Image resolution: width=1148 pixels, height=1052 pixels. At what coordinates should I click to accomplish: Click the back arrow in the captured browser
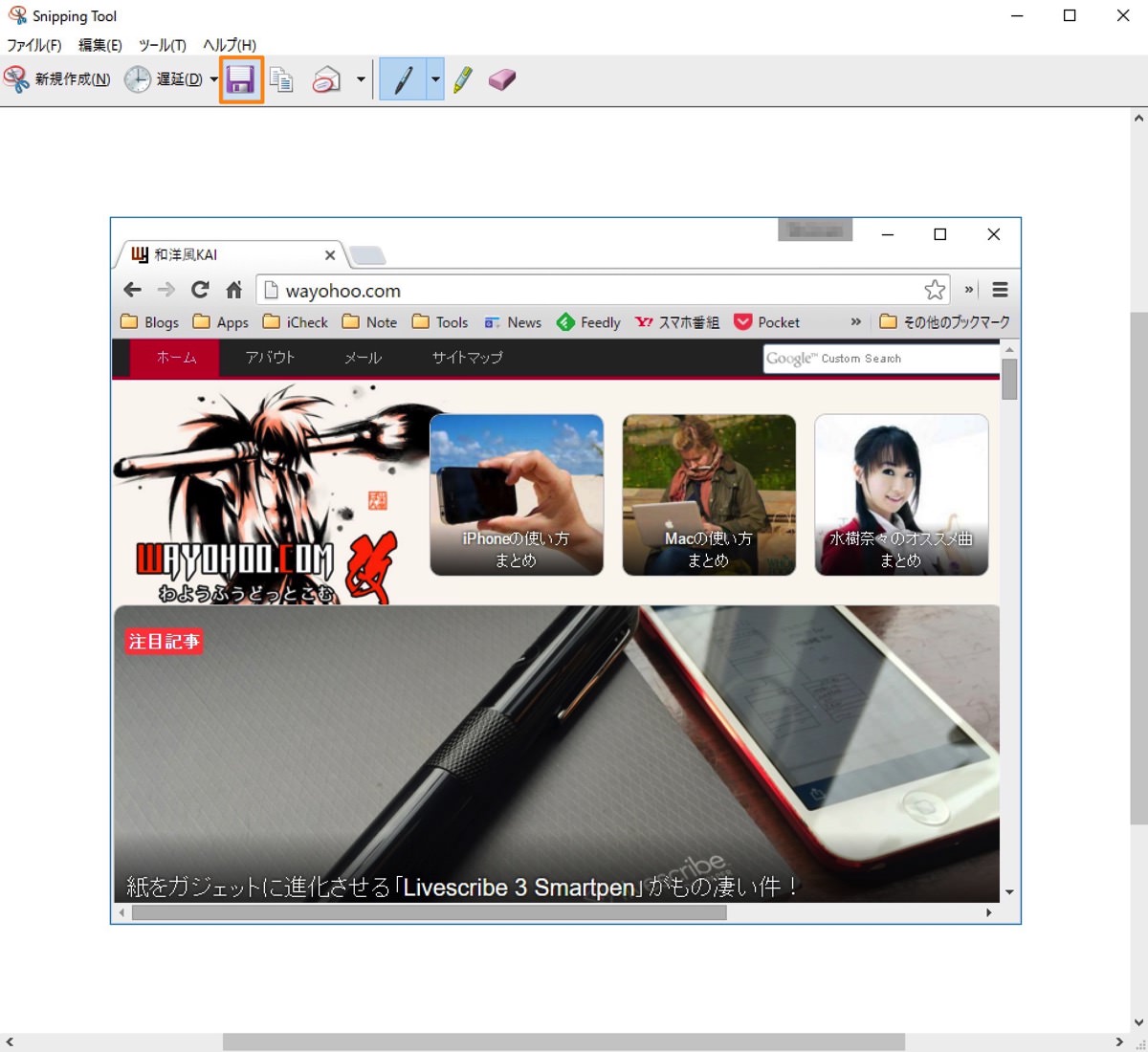point(133,290)
